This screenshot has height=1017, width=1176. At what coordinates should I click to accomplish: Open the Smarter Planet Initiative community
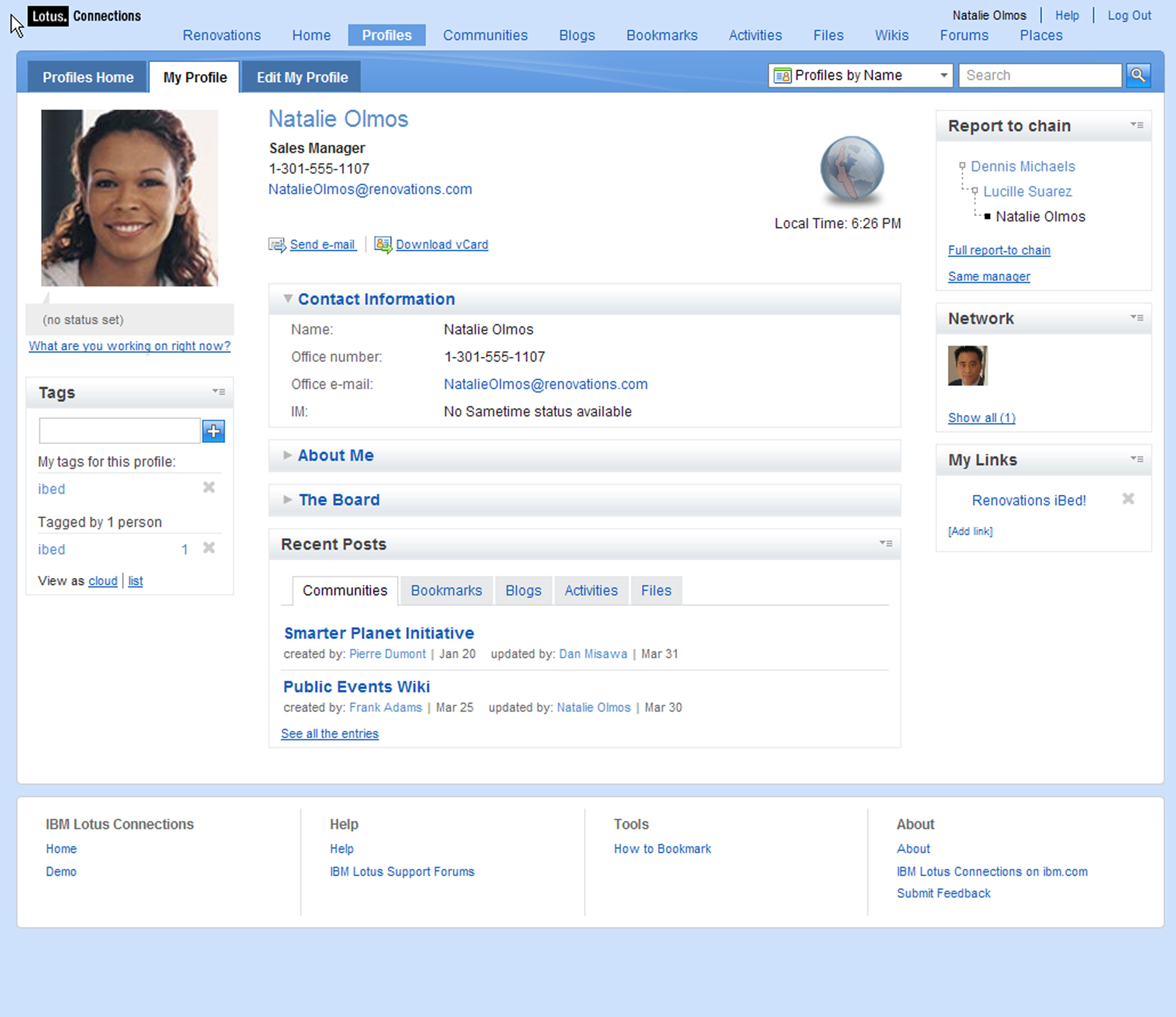(x=379, y=633)
